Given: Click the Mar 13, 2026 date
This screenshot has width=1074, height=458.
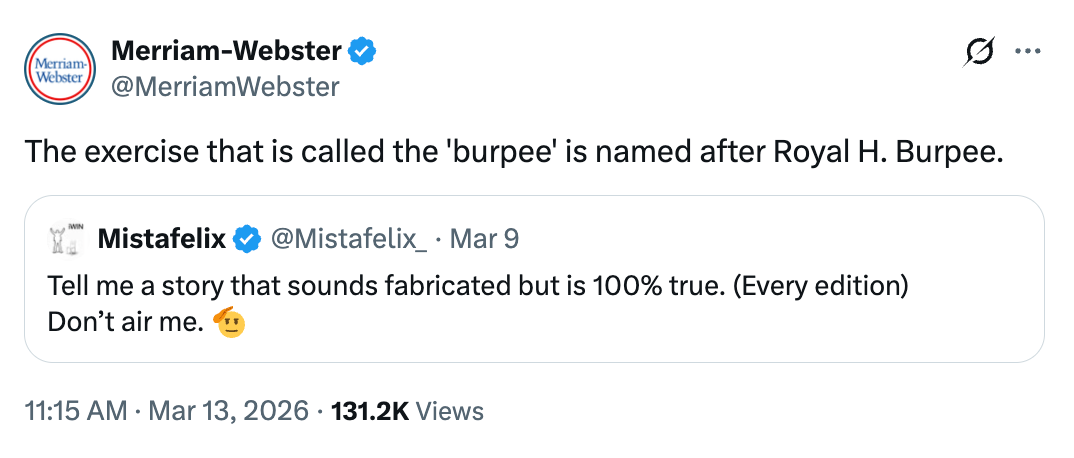Looking at the screenshot, I should (230, 411).
